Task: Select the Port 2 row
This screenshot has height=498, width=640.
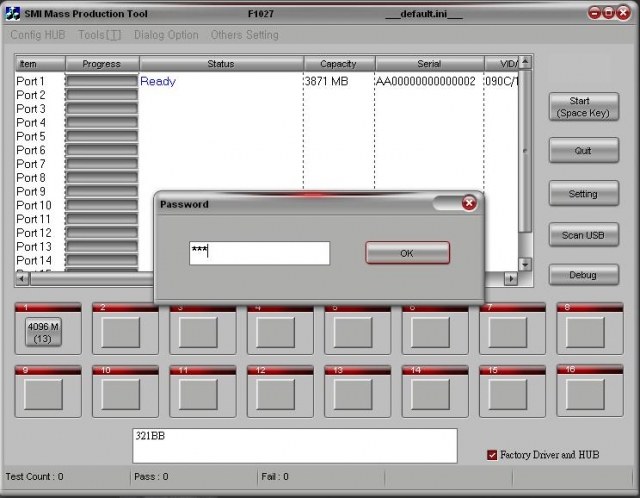Action: [267, 95]
